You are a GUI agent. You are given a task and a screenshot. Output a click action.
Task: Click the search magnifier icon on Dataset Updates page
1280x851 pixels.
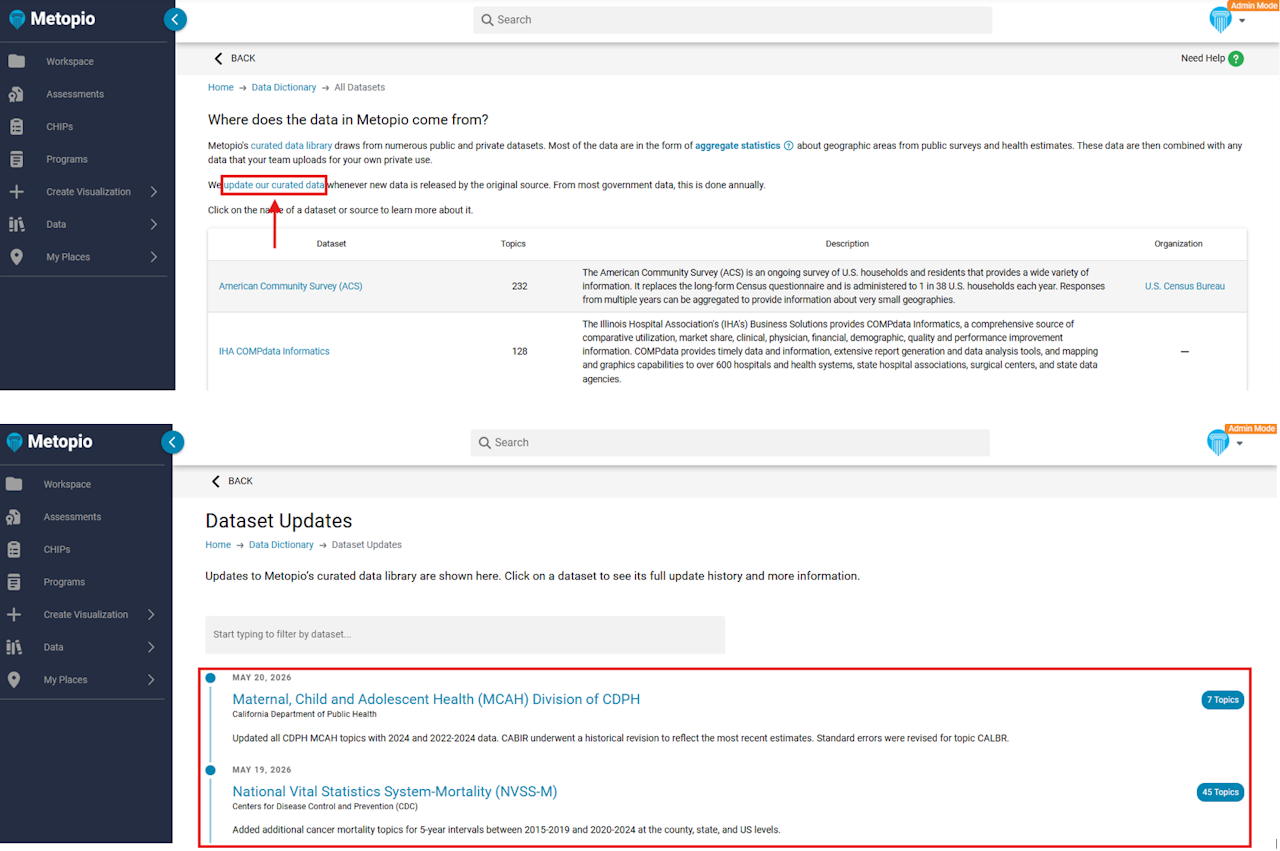coord(485,443)
